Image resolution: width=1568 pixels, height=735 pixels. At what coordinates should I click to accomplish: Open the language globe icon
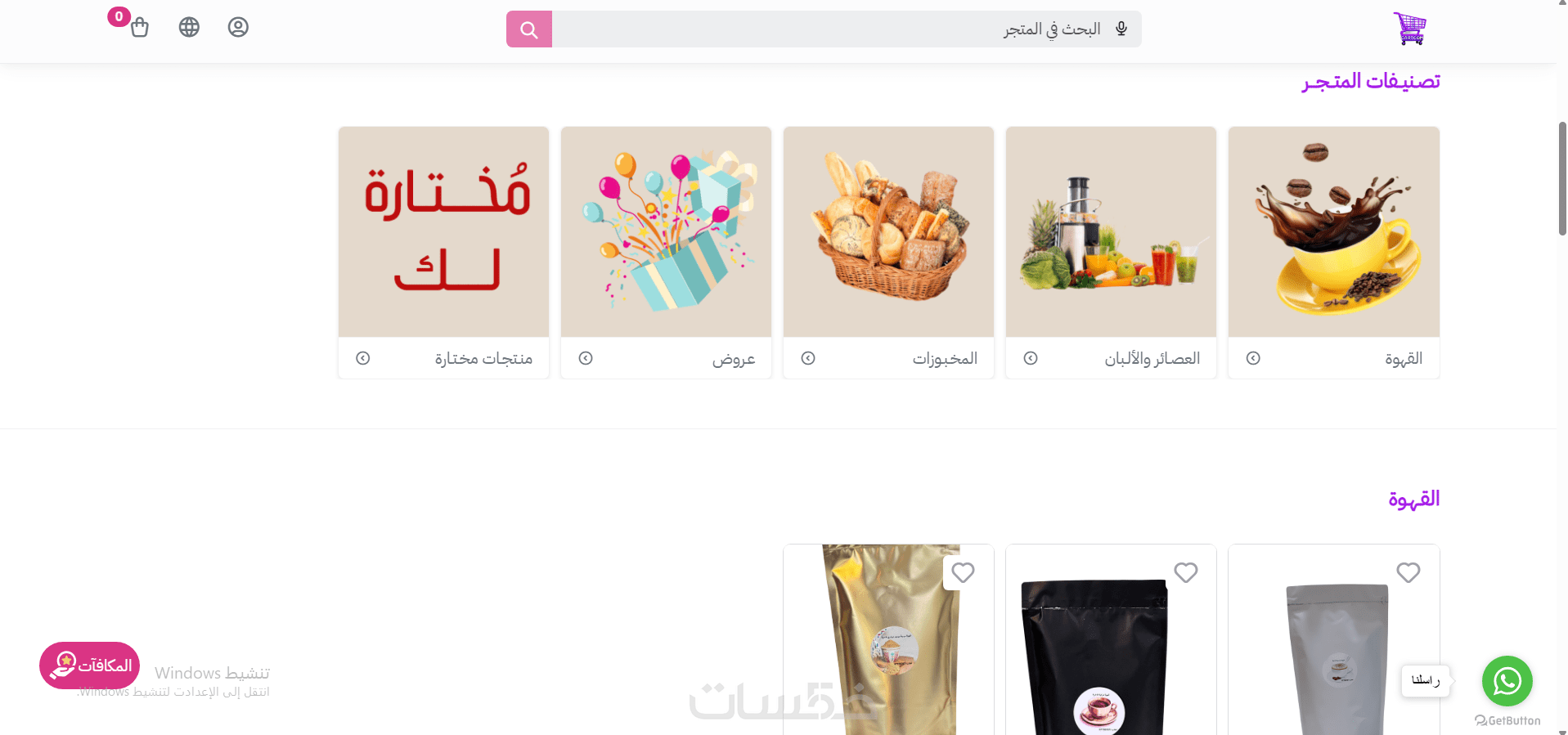[x=189, y=27]
